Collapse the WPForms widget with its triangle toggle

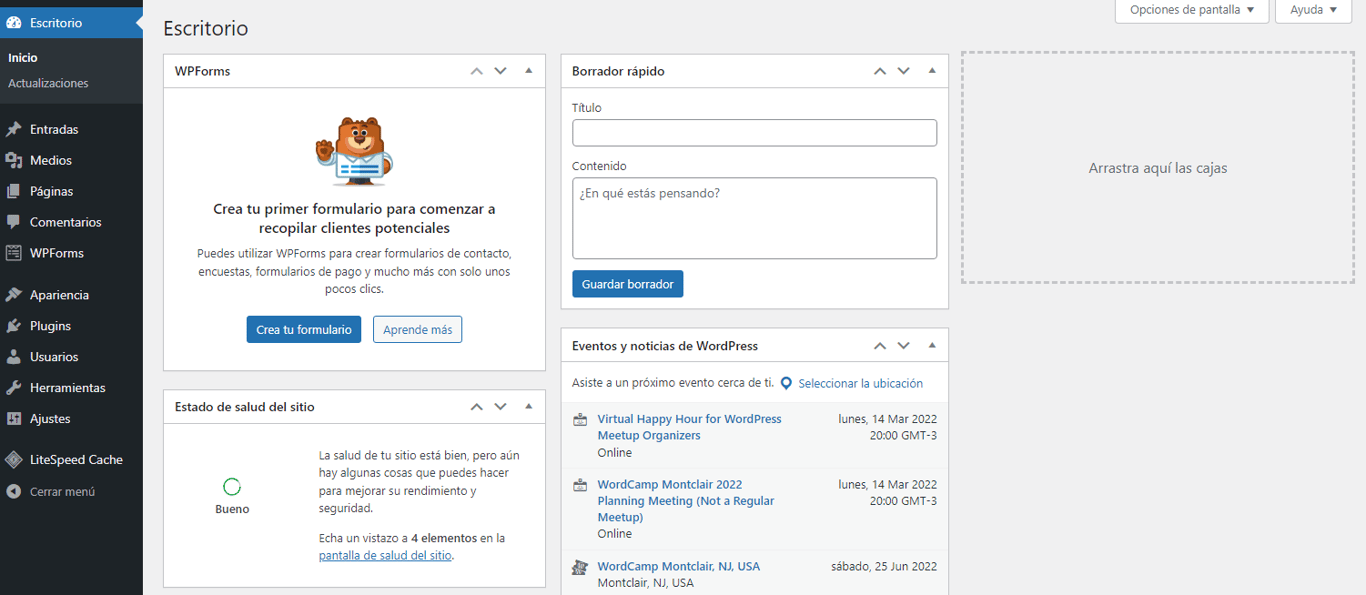tap(528, 70)
